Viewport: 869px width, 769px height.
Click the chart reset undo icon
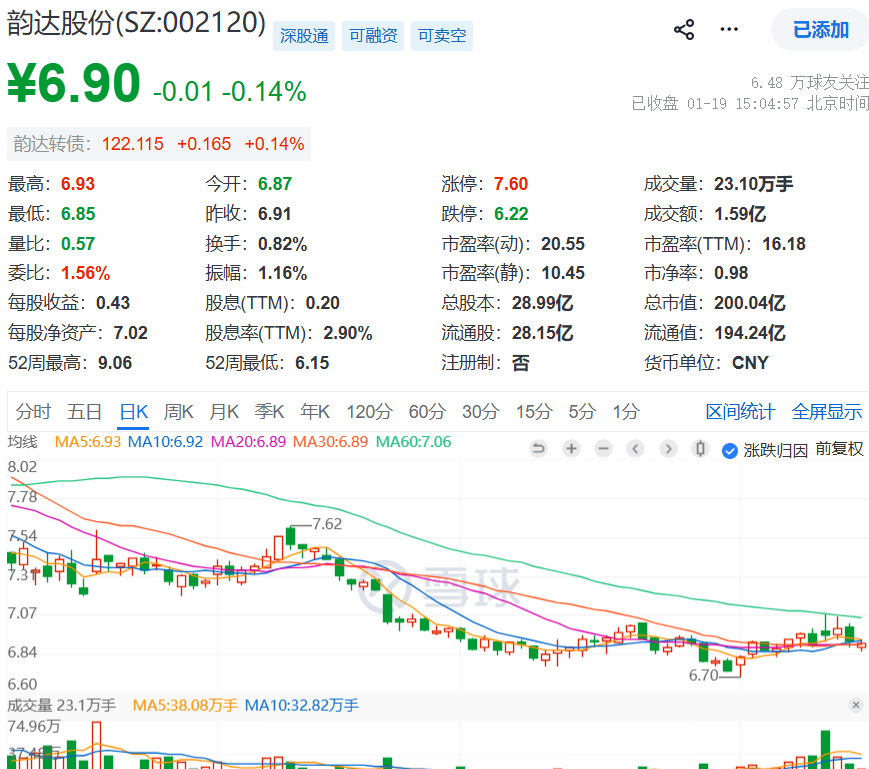click(538, 448)
